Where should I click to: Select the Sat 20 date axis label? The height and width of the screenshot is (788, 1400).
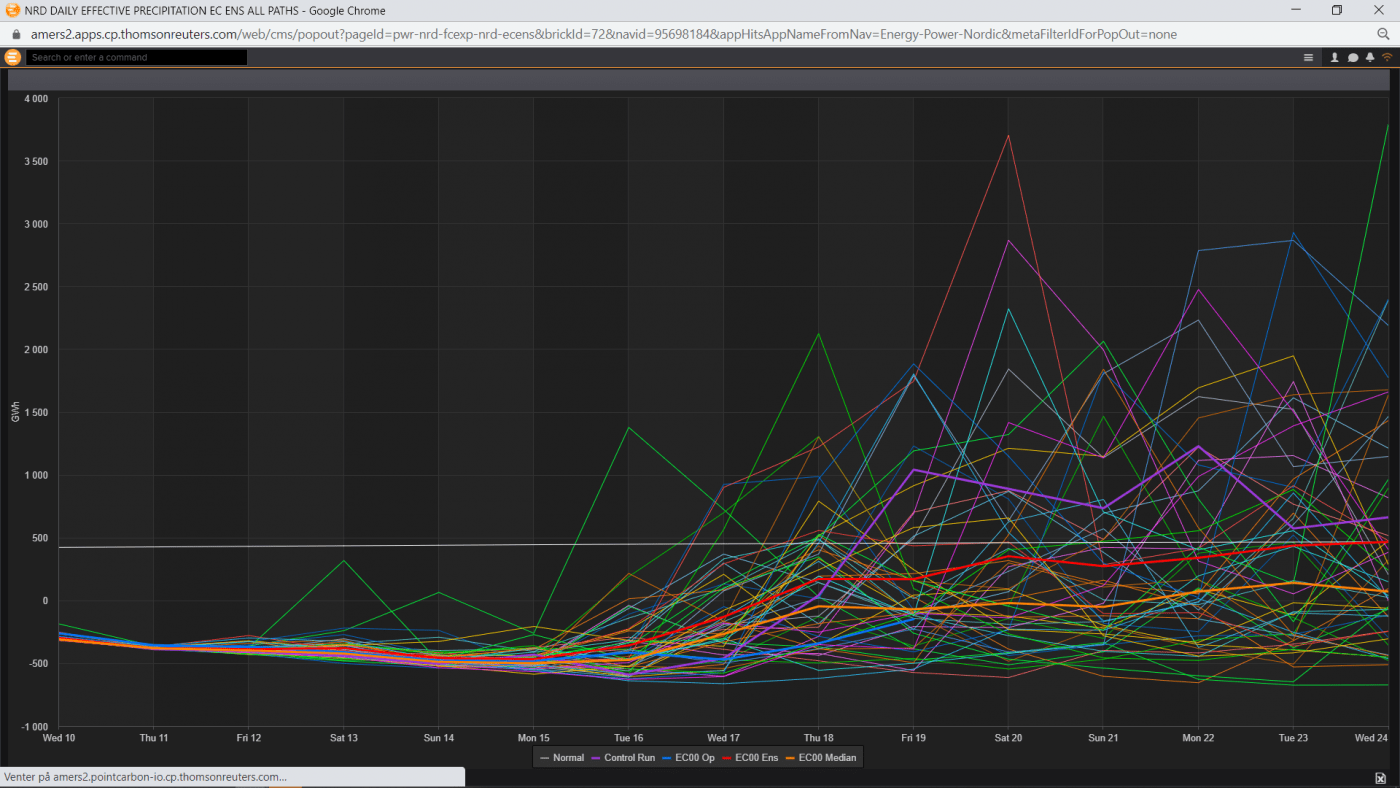point(1008,737)
